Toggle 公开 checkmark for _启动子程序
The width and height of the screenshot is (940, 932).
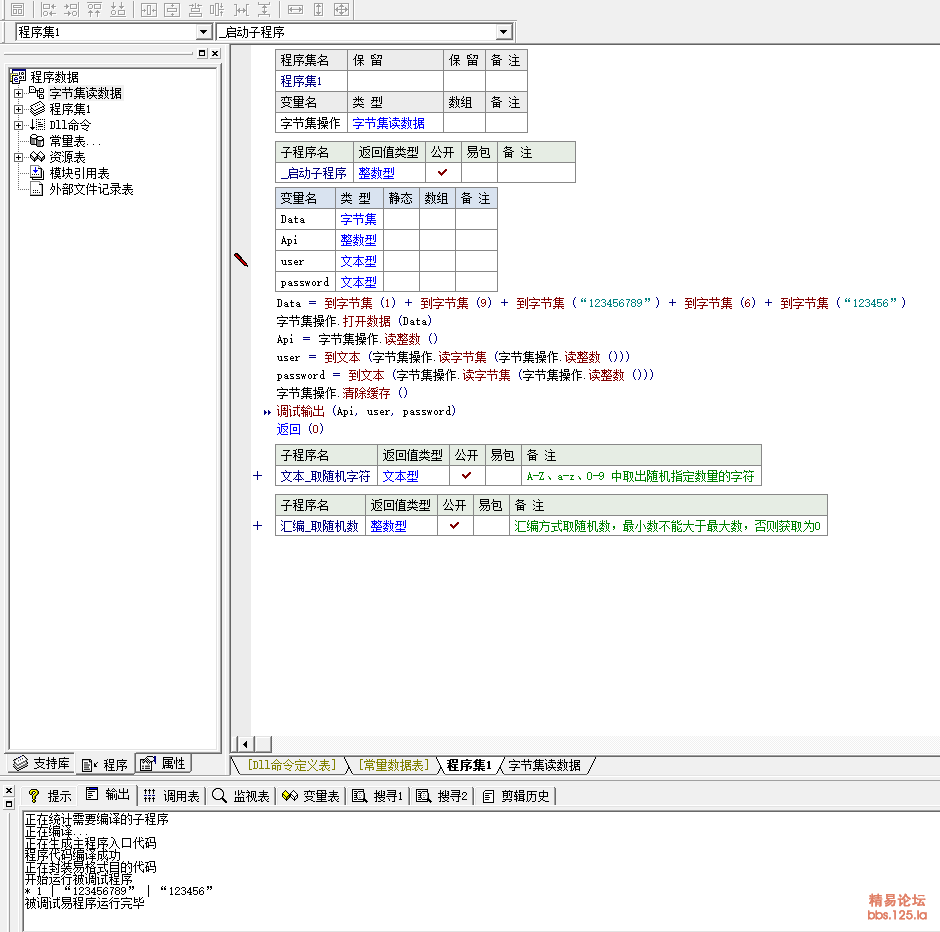(442, 173)
